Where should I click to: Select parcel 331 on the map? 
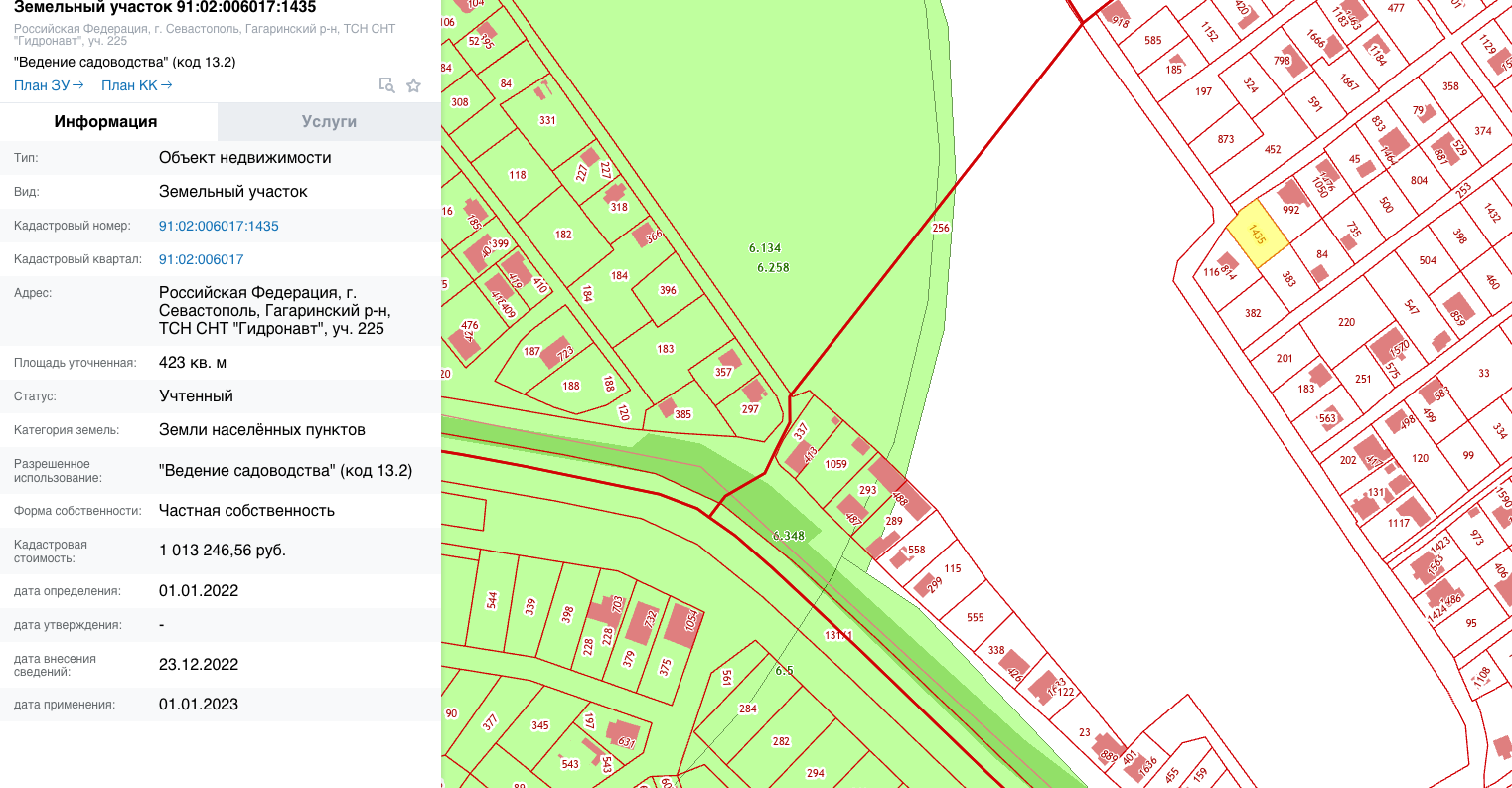547,120
